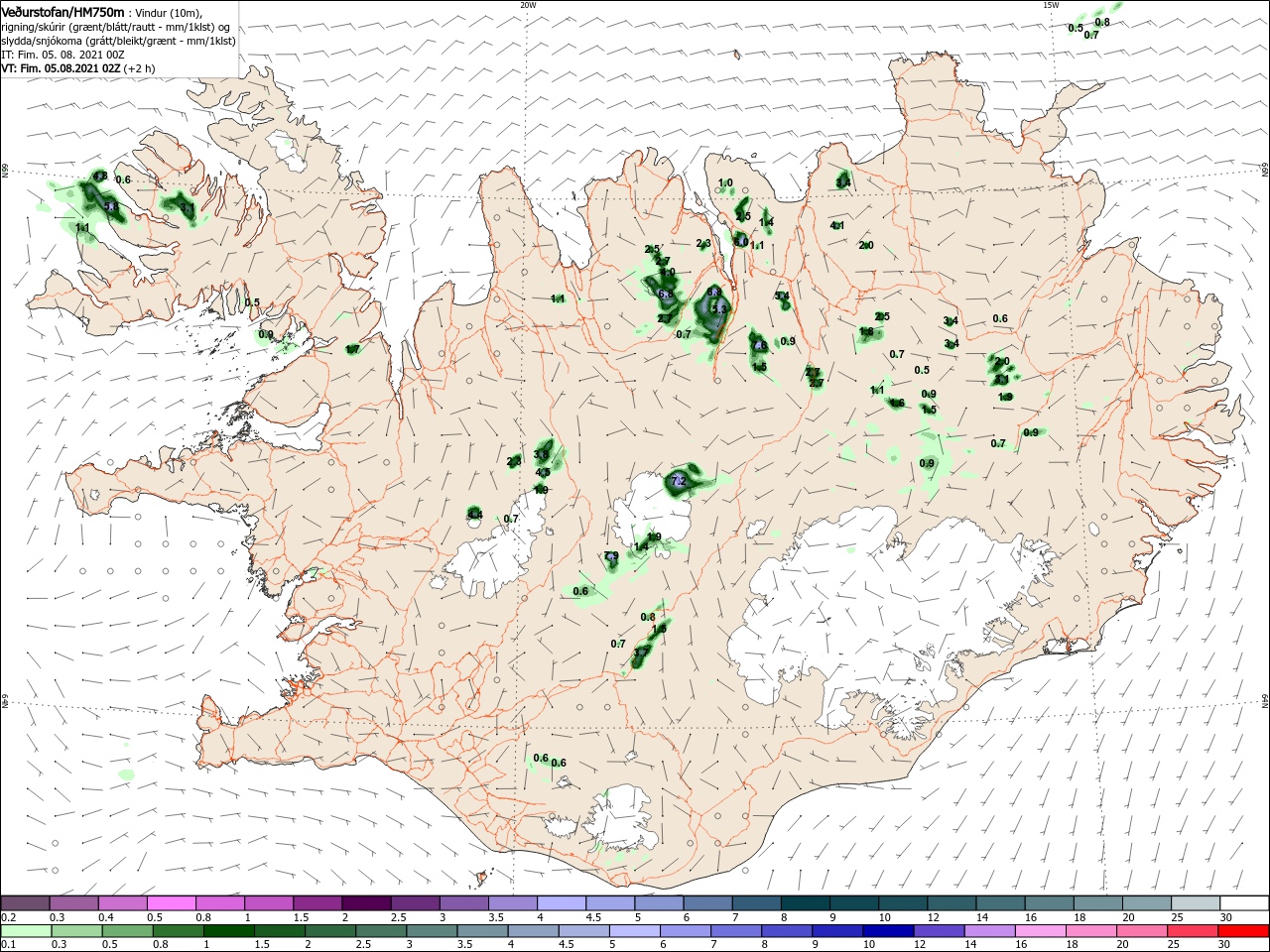Click the Veðurstofan/HM750m title text
Image resolution: width=1270 pixels, height=952 pixels.
pyautogui.click(x=63, y=12)
